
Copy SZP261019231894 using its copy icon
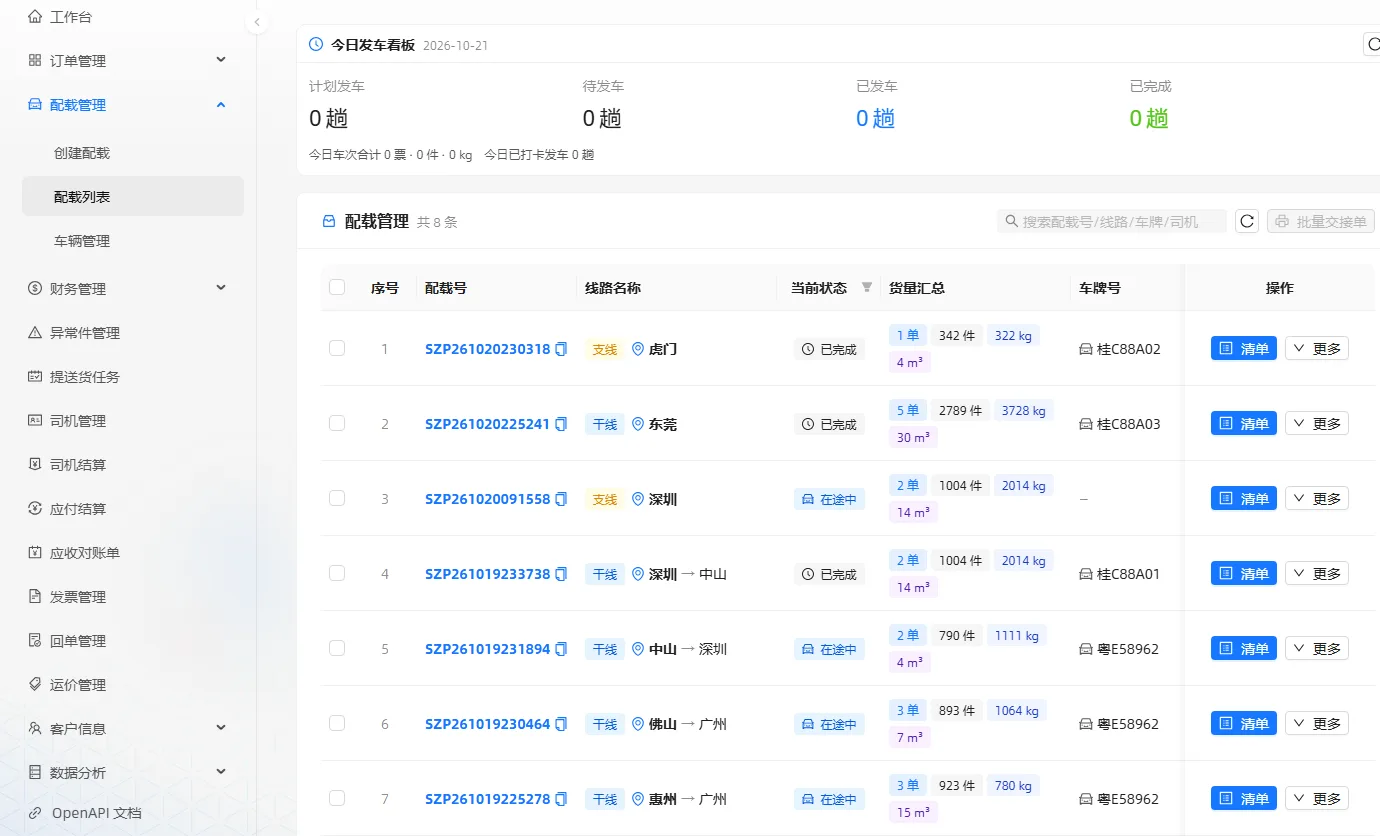coord(561,649)
